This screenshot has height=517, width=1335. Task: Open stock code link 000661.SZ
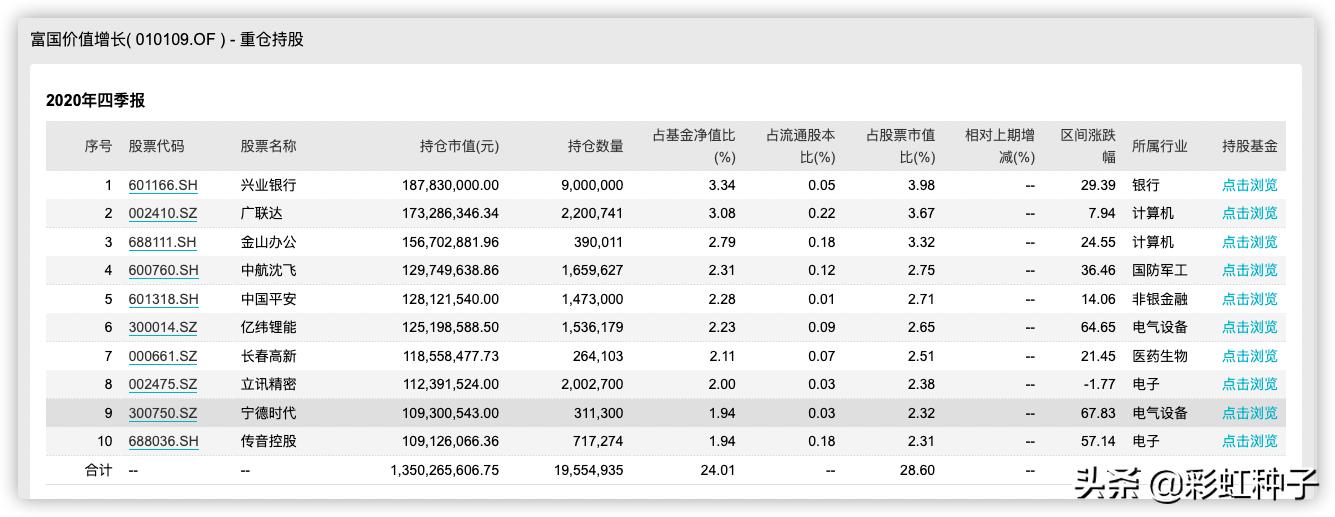coord(163,356)
